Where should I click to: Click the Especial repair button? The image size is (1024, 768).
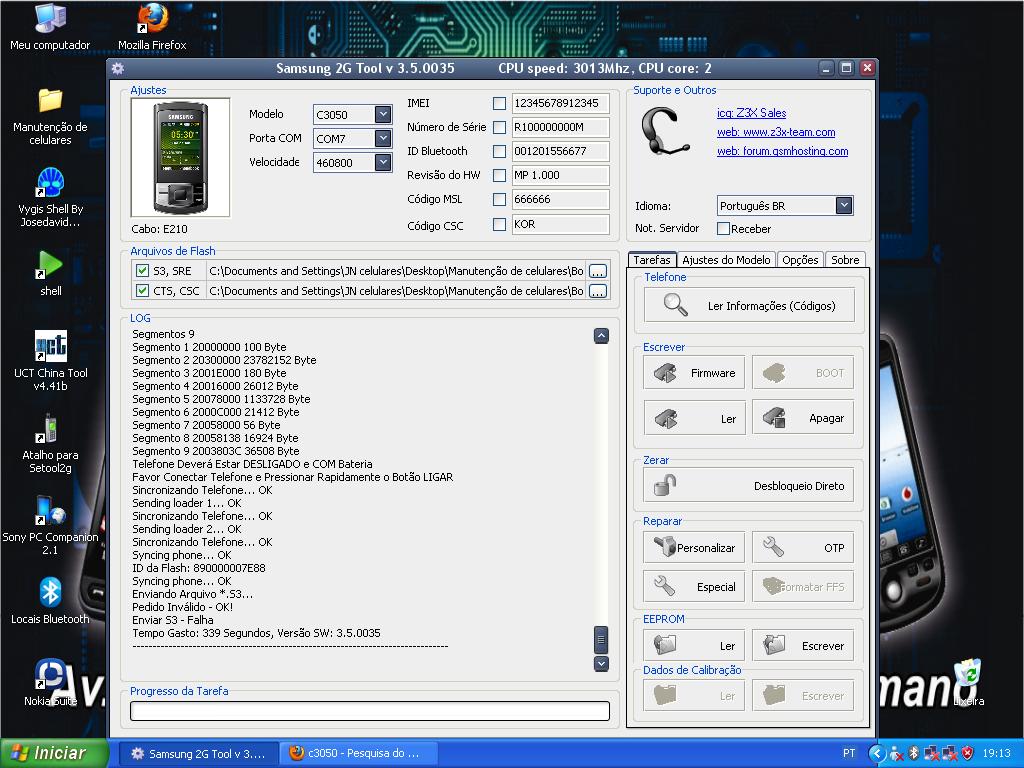click(x=694, y=586)
